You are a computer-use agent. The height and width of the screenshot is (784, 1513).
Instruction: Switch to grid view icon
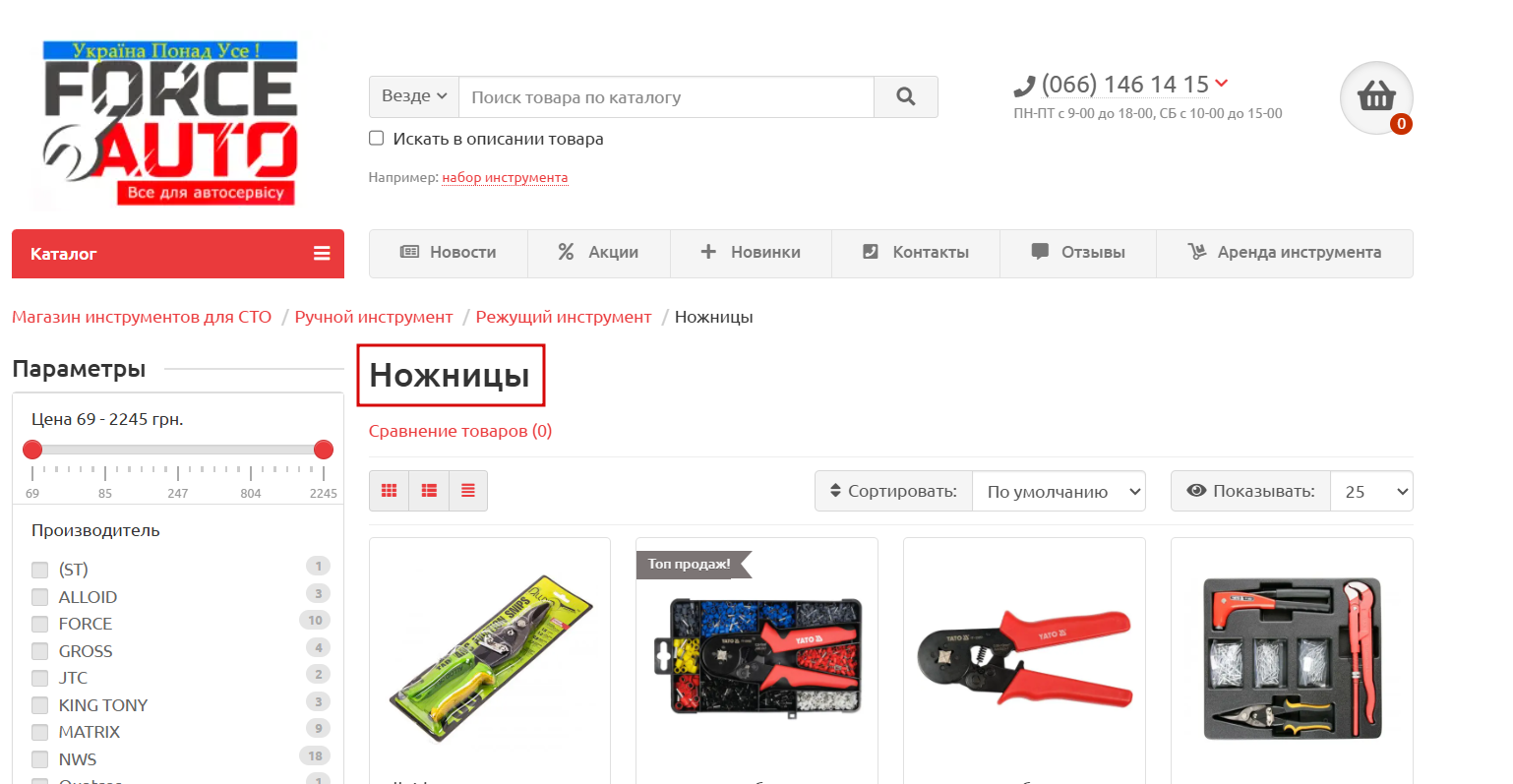390,491
